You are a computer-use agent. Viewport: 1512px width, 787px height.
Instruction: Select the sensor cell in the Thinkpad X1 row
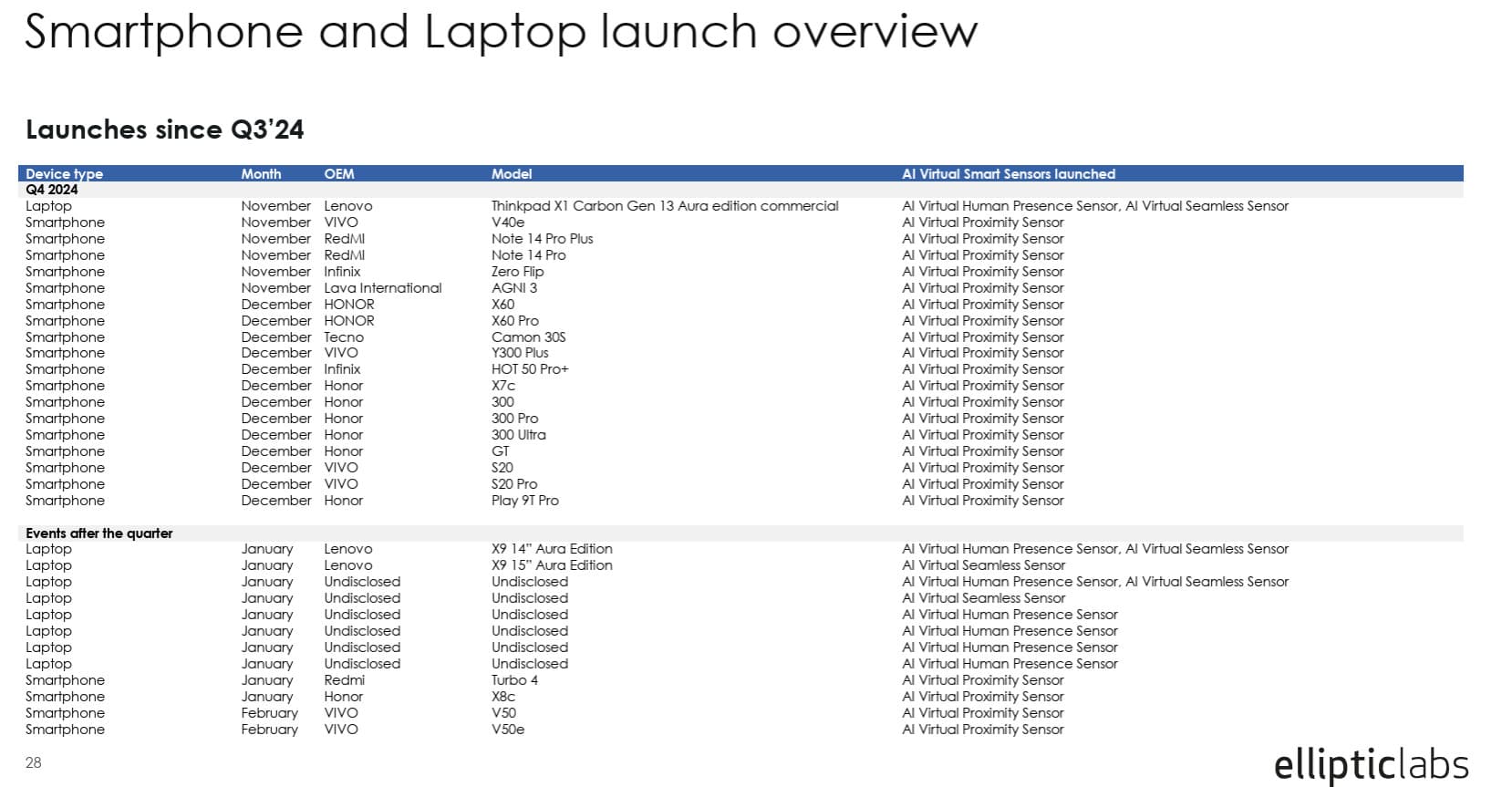[1095, 206]
